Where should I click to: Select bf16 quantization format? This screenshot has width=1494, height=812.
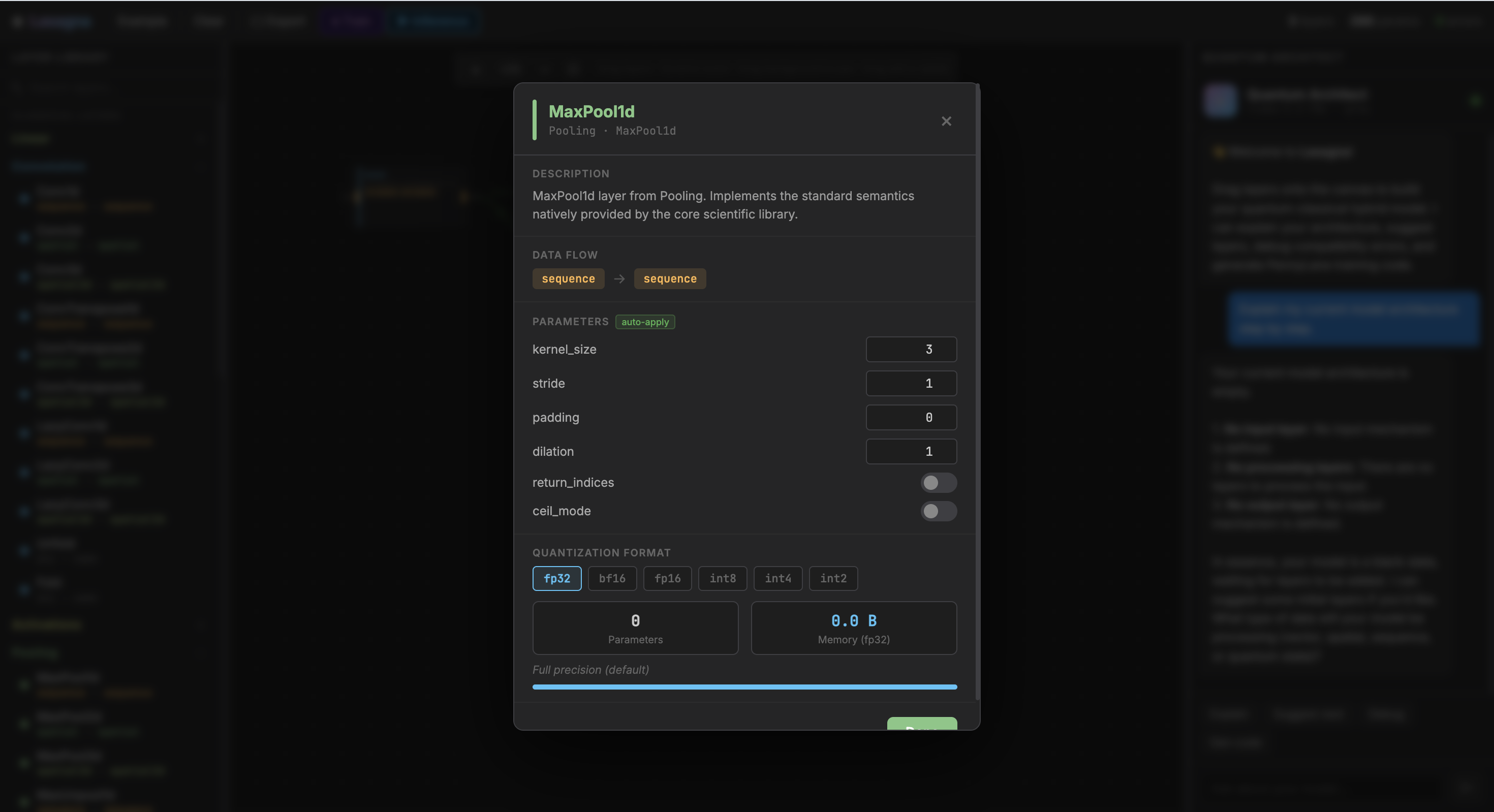(612, 578)
